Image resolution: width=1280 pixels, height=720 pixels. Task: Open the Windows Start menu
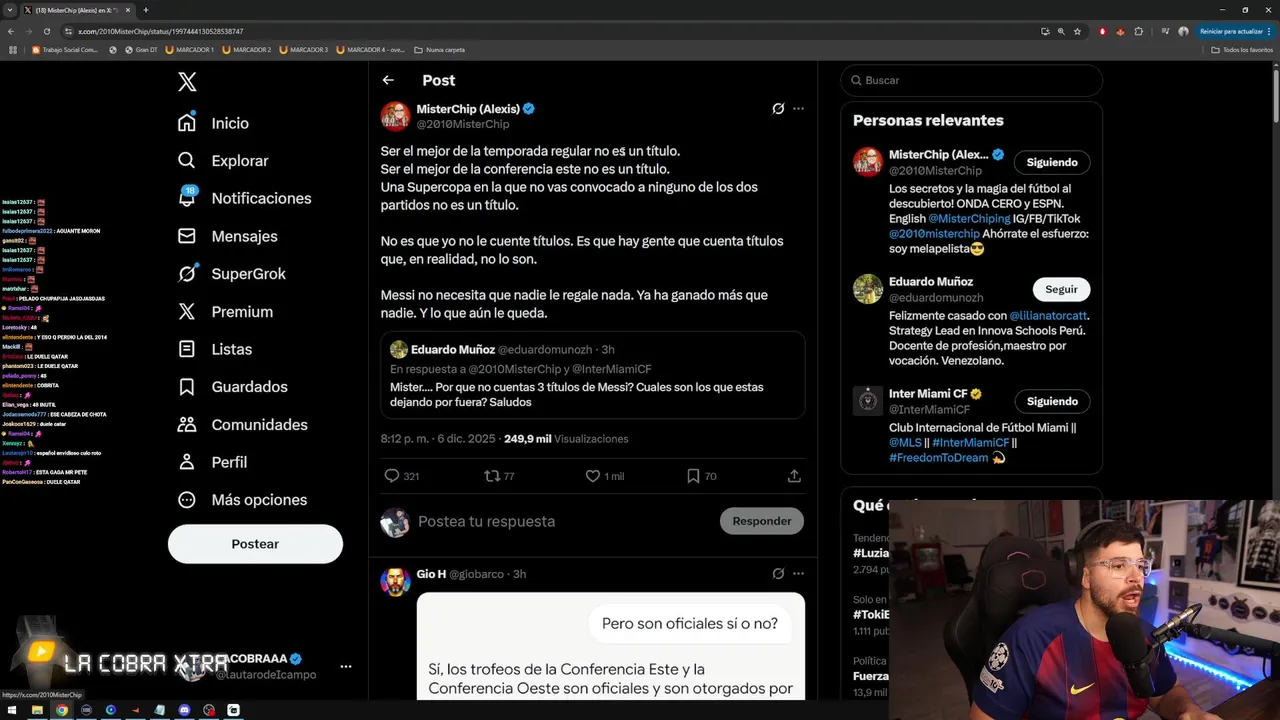13,710
